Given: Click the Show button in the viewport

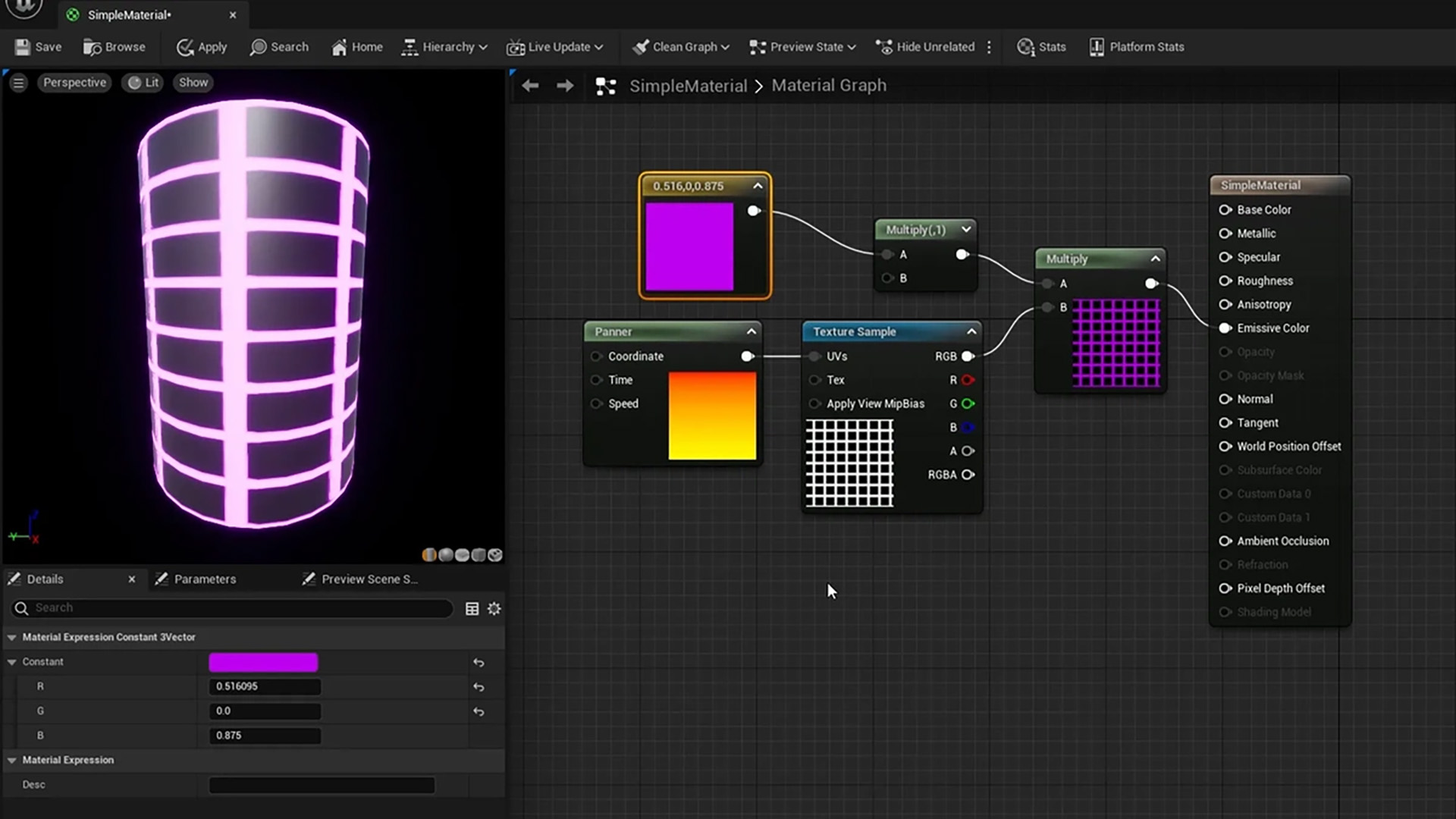Looking at the screenshot, I should pos(193,82).
